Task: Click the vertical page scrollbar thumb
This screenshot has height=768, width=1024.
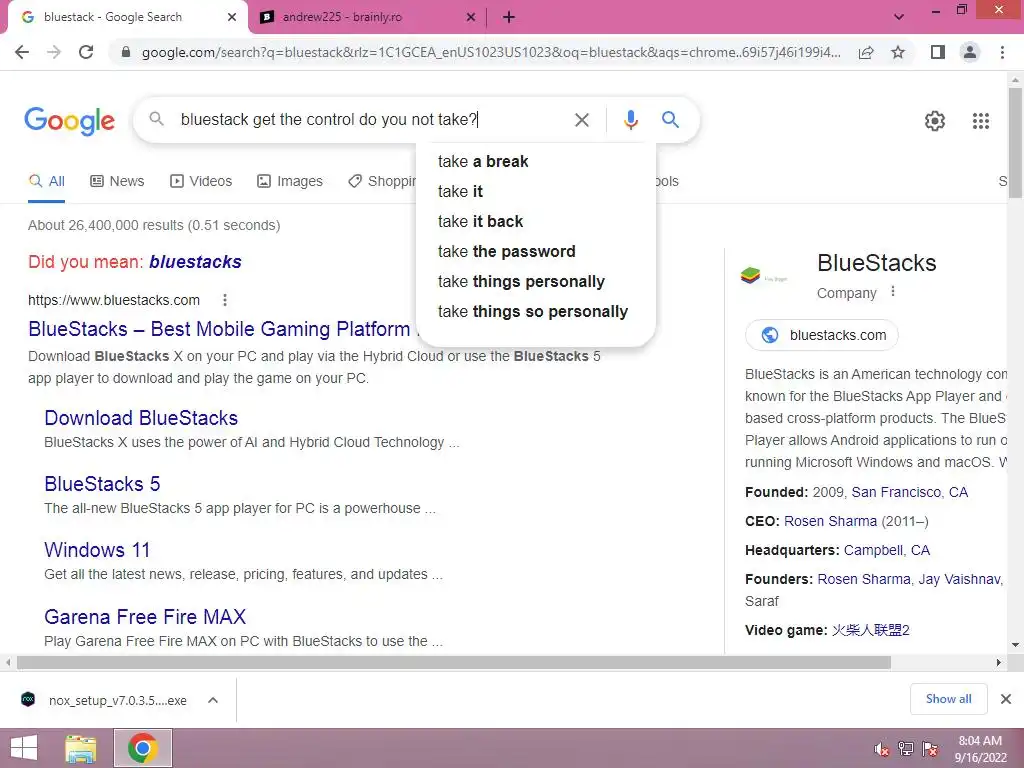Action: click(x=1015, y=142)
